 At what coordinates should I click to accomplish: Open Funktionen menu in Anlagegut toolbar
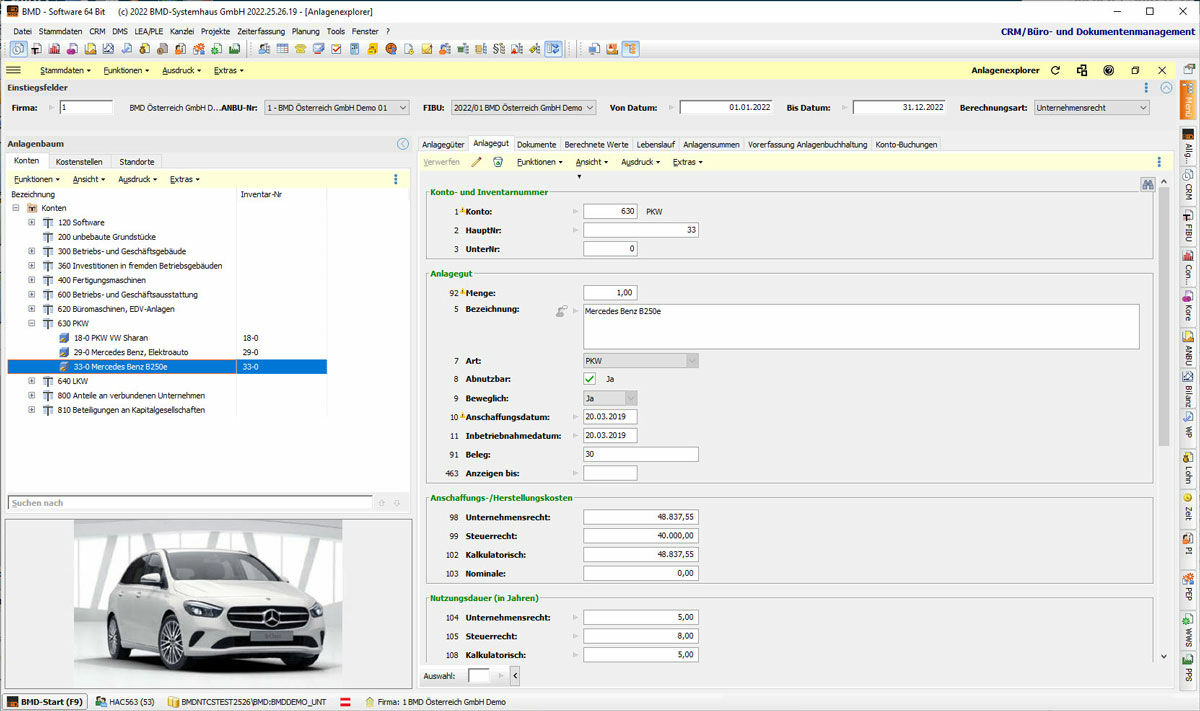point(539,162)
